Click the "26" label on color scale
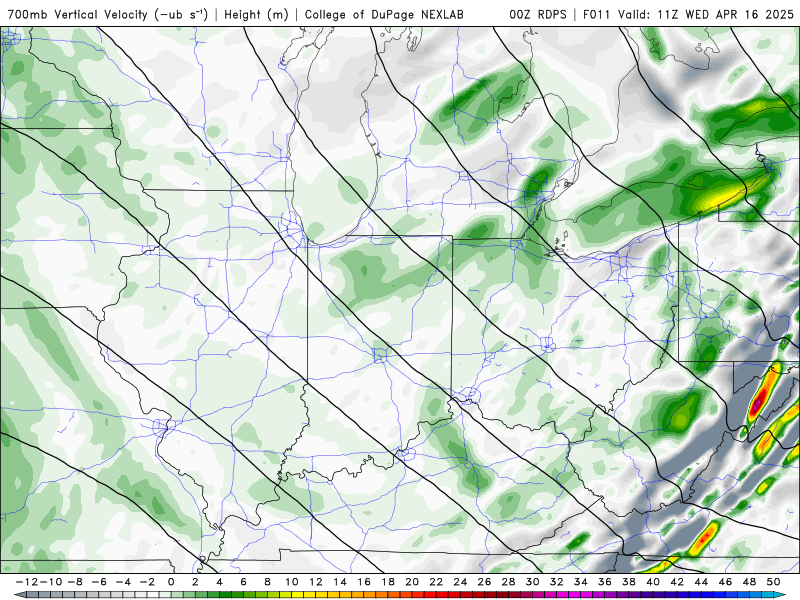 484,582
